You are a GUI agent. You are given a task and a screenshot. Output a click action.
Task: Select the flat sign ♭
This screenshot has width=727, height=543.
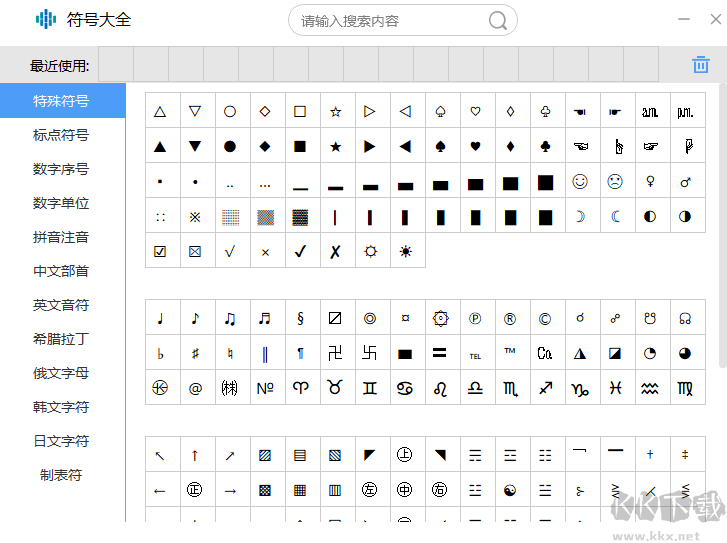click(x=160, y=353)
